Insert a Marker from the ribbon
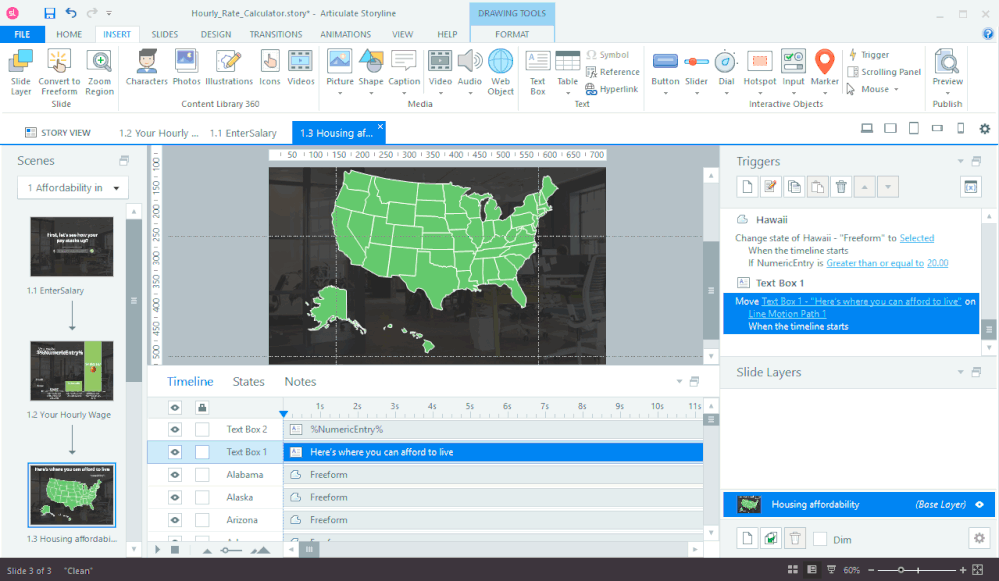 pyautogui.click(x=824, y=67)
